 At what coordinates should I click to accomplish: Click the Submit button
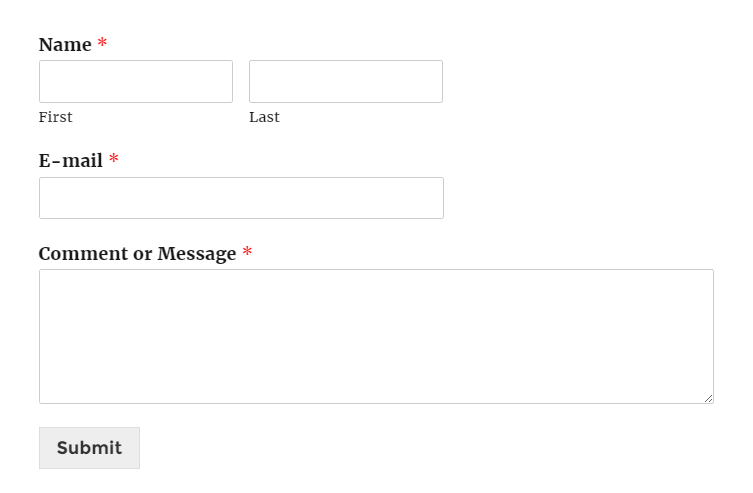coord(89,448)
